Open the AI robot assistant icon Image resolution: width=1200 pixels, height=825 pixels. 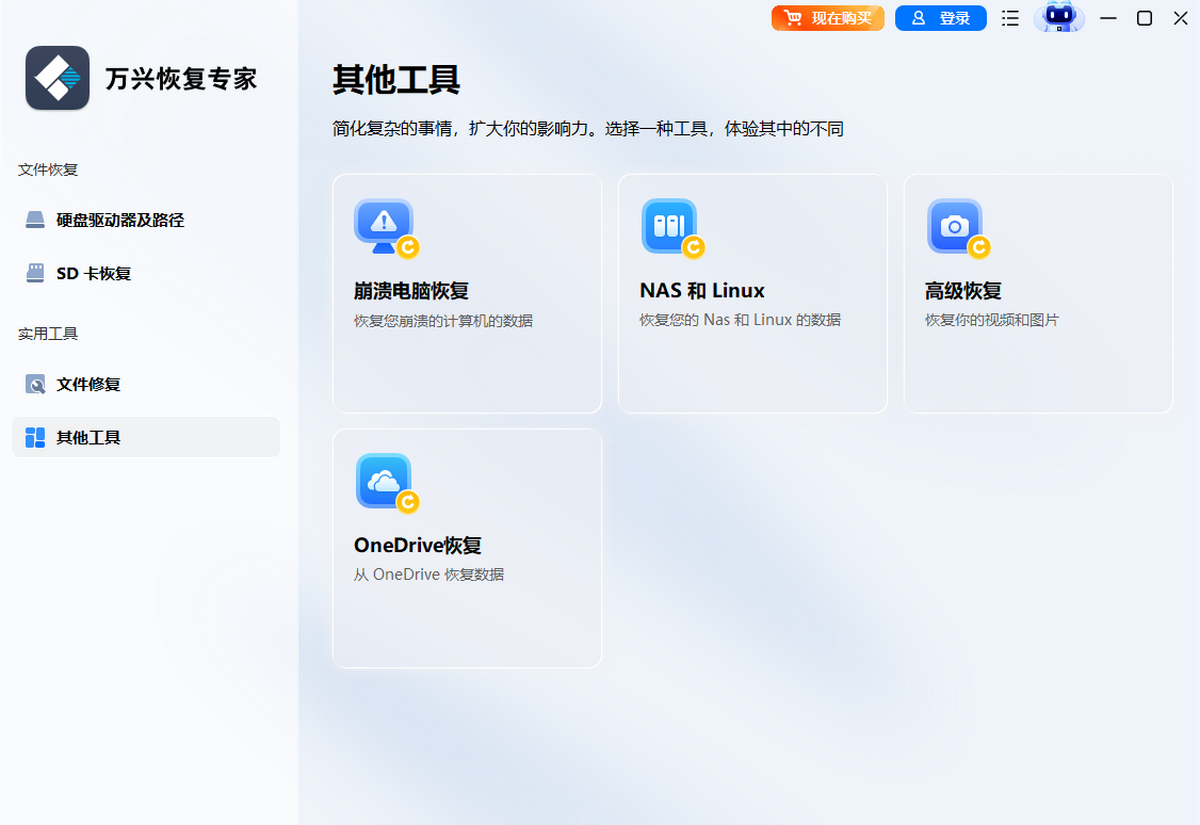coord(1058,18)
